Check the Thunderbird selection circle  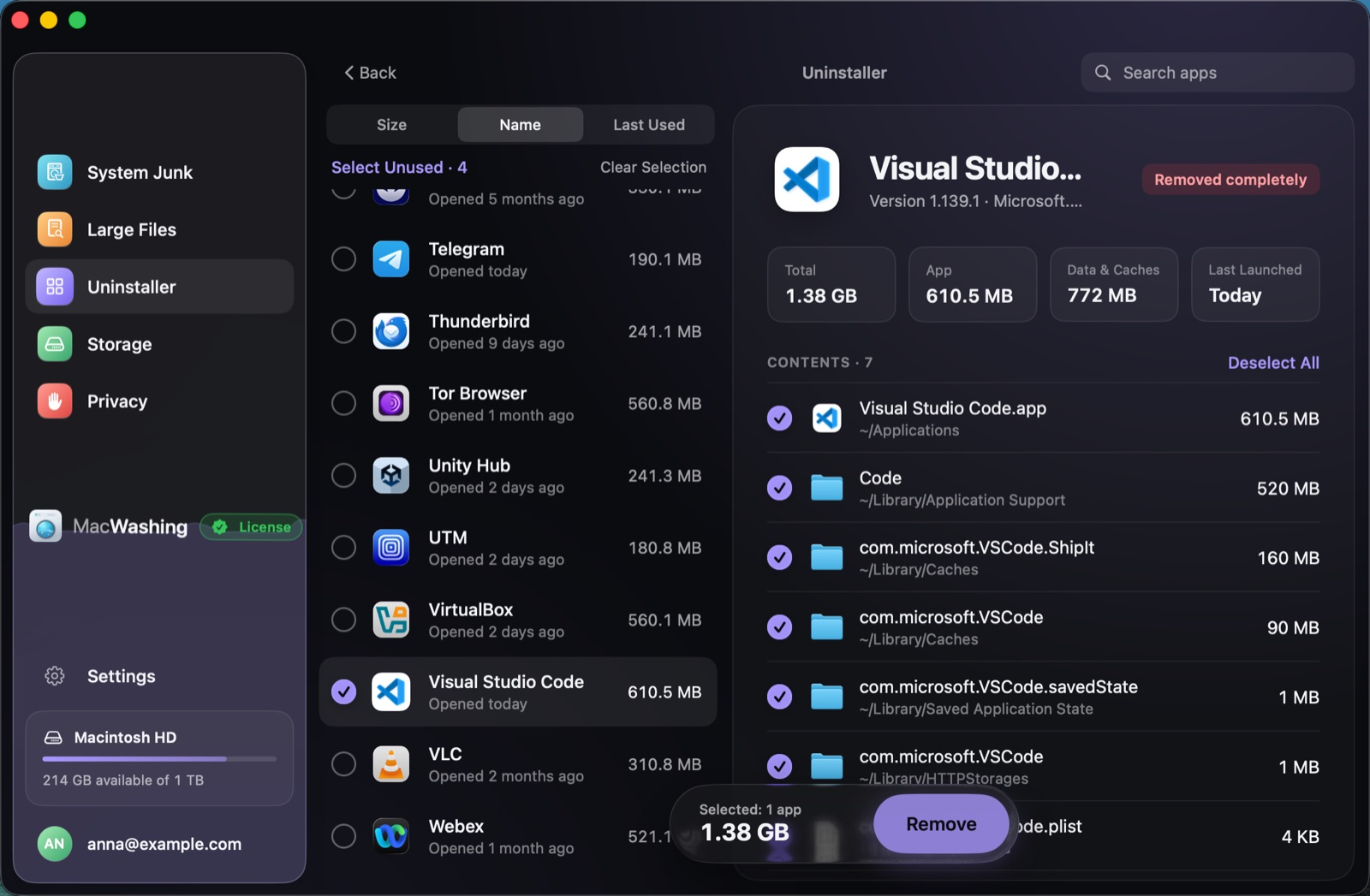click(x=343, y=331)
